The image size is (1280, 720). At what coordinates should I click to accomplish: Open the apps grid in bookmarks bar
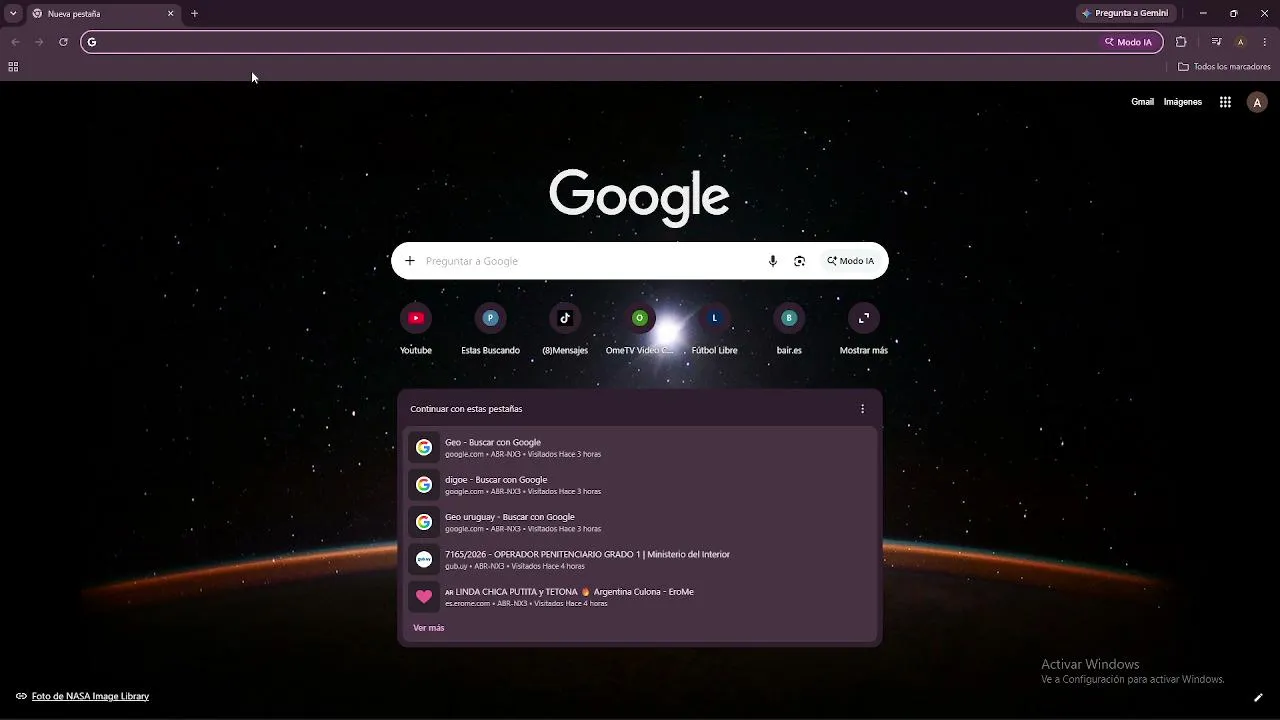[13, 67]
